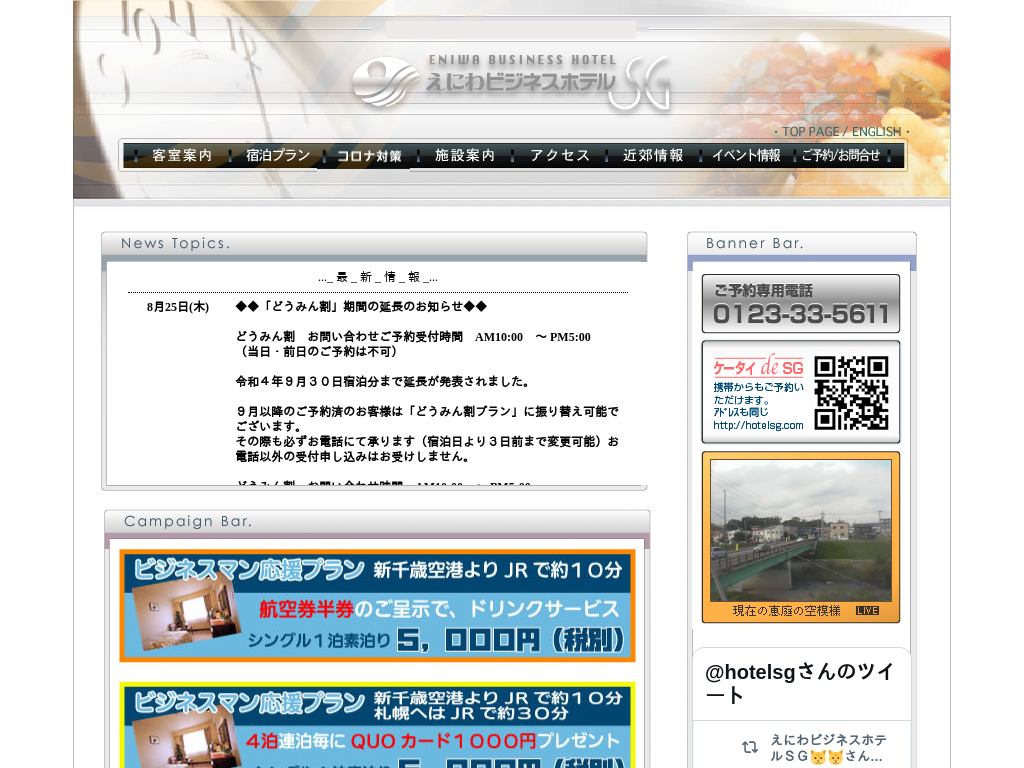
Task: Click the text 令和４年９月３０日宿泊分まで延長が発表されました
Action: (382, 382)
